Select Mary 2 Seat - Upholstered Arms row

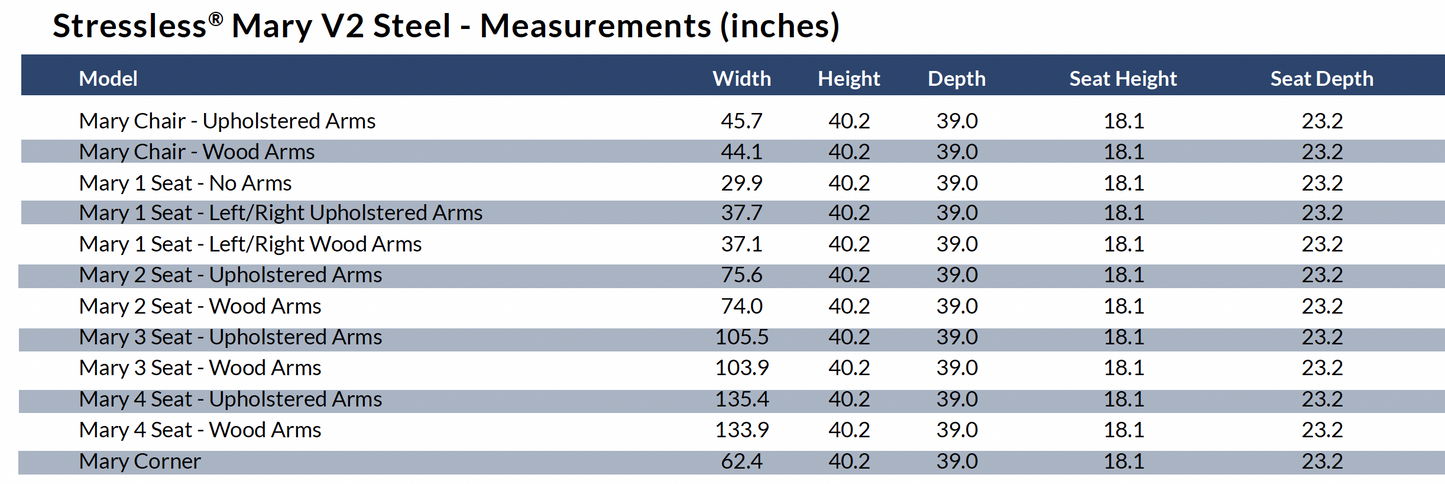[230, 275]
